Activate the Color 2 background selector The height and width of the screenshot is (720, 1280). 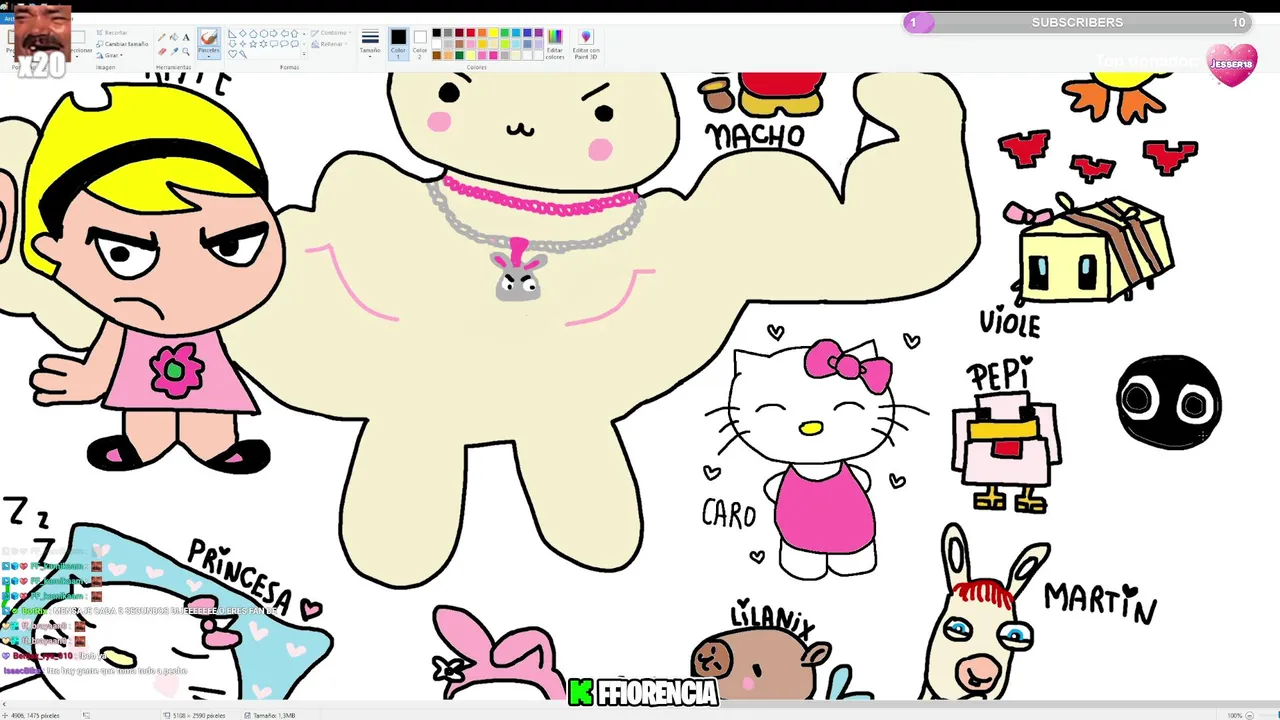pyautogui.click(x=420, y=43)
